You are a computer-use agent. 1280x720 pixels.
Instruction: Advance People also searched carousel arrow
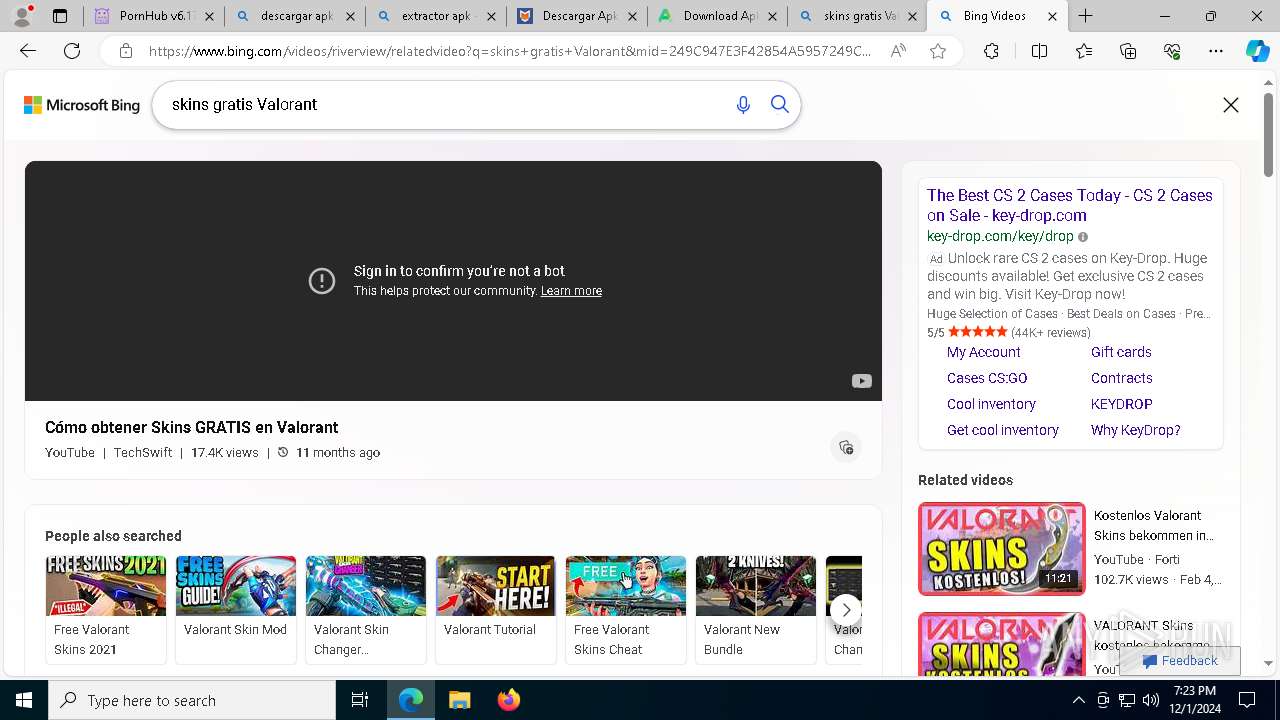point(846,609)
